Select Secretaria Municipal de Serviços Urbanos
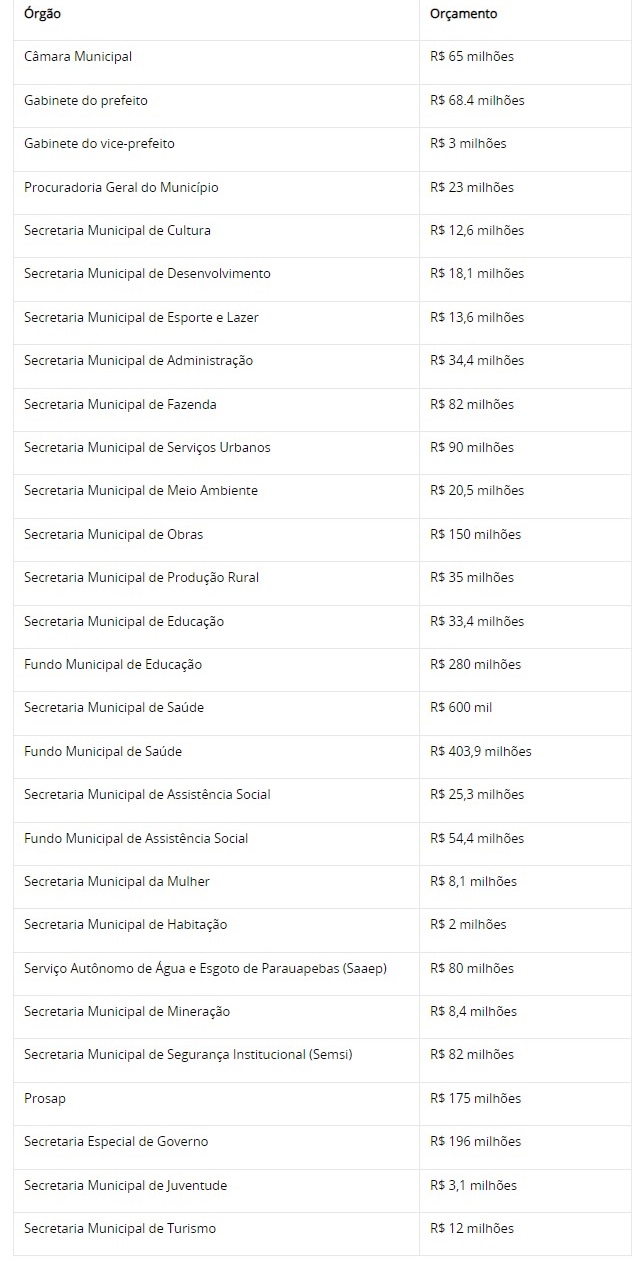636x1271 pixels. point(147,447)
